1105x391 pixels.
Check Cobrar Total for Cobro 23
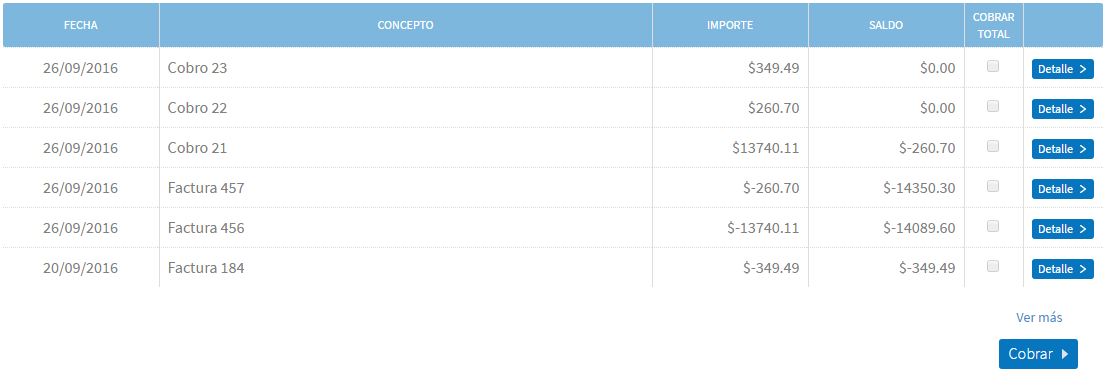pyautogui.click(x=993, y=66)
